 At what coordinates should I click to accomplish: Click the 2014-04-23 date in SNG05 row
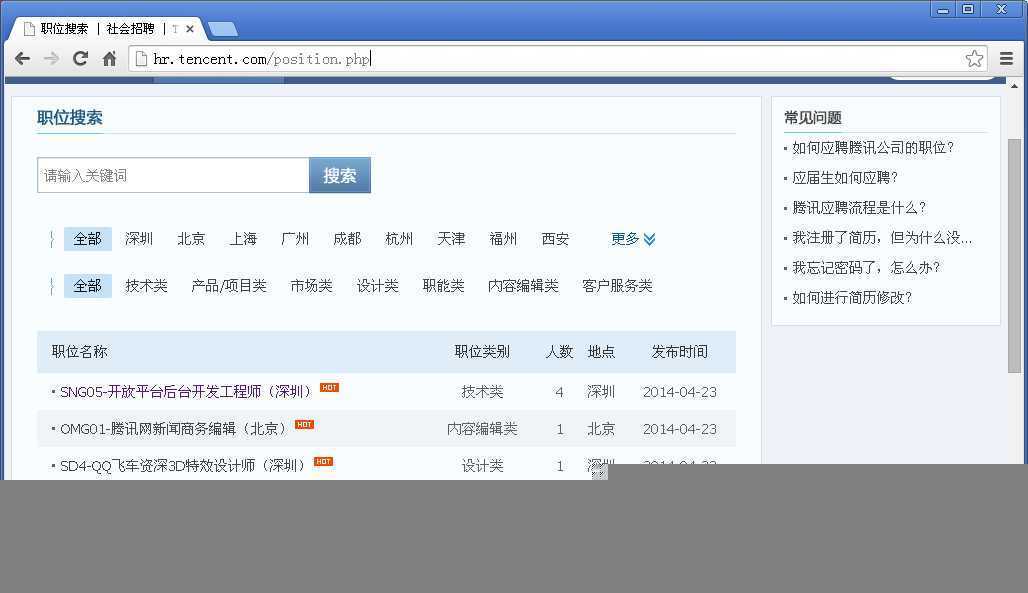coord(679,392)
